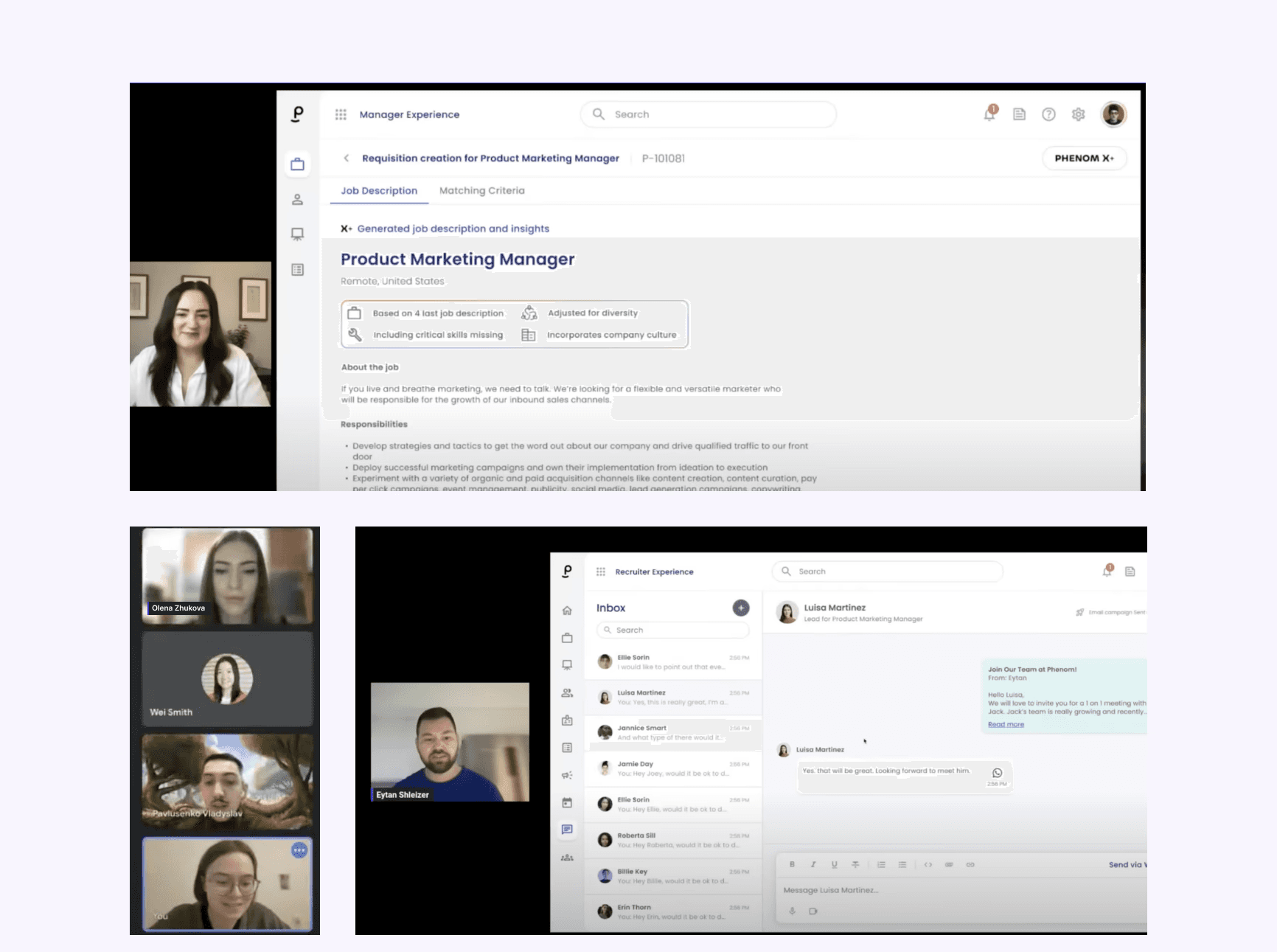This screenshot has width=1277, height=952.
Task: Record a voice message with the microphone icon
Action: pyautogui.click(x=793, y=911)
